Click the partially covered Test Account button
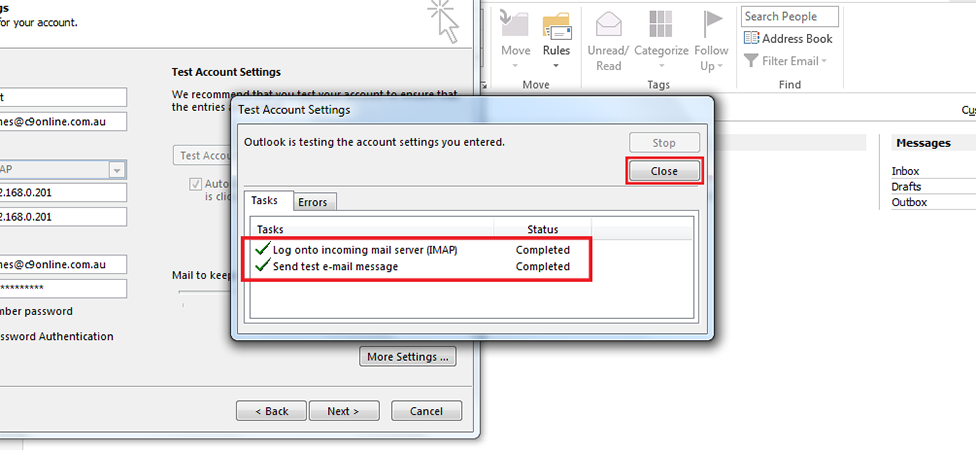Viewport: 976px width, 450px height. coord(202,156)
